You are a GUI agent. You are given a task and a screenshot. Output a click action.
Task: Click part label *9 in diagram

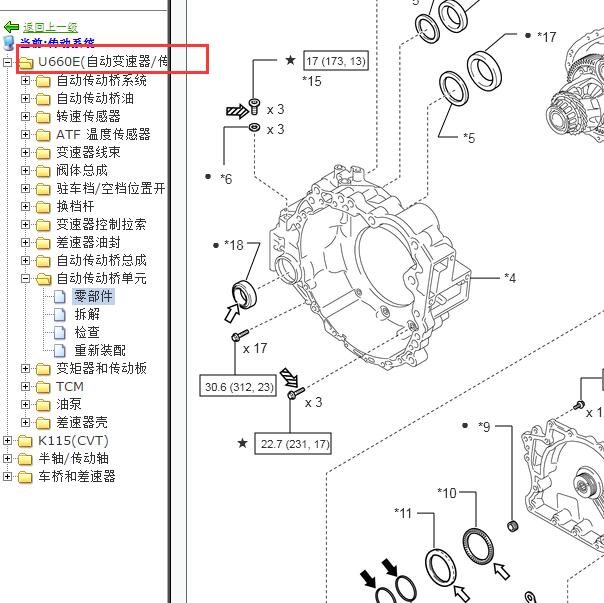tap(484, 427)
